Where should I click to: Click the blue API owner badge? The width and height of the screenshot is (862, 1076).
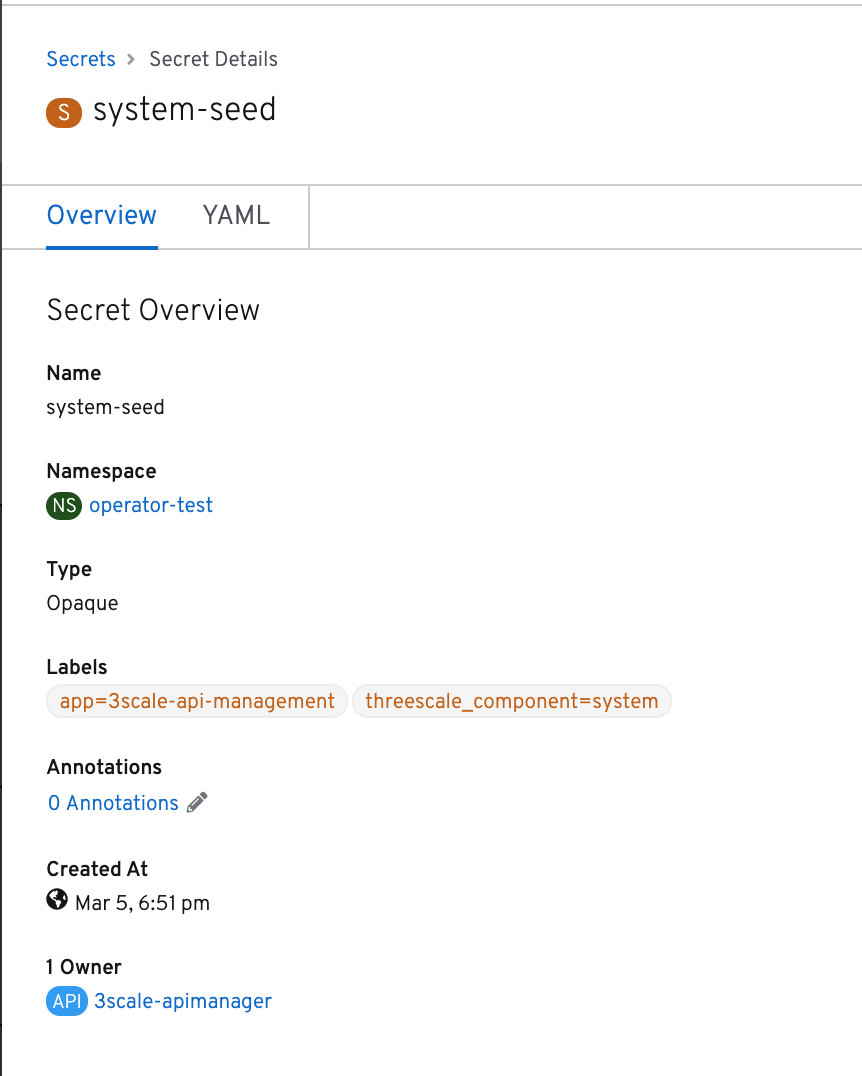click(67, 1001)
